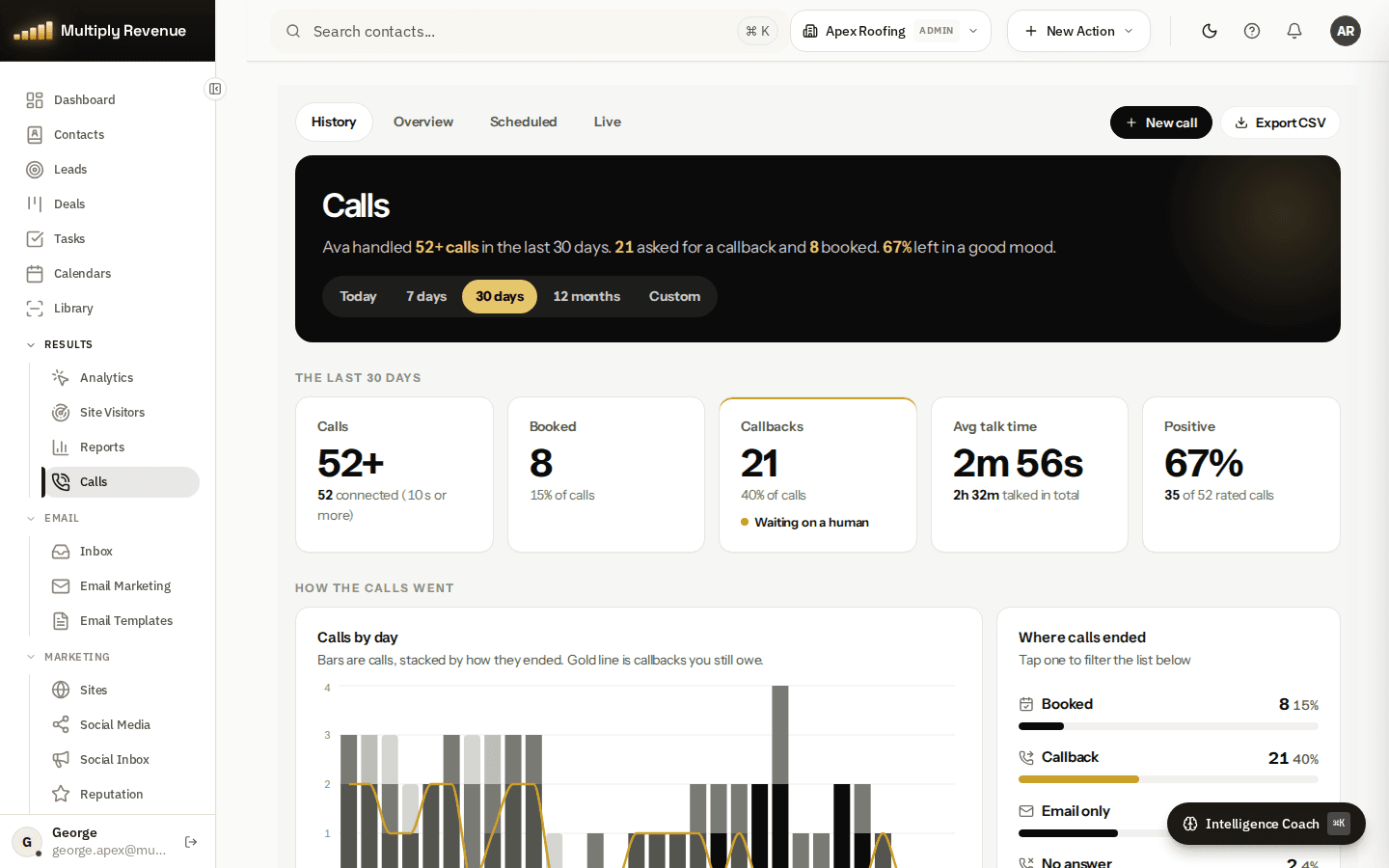Open Email Marketing page
Viewport: 1389px width, 868px height.
121,586
